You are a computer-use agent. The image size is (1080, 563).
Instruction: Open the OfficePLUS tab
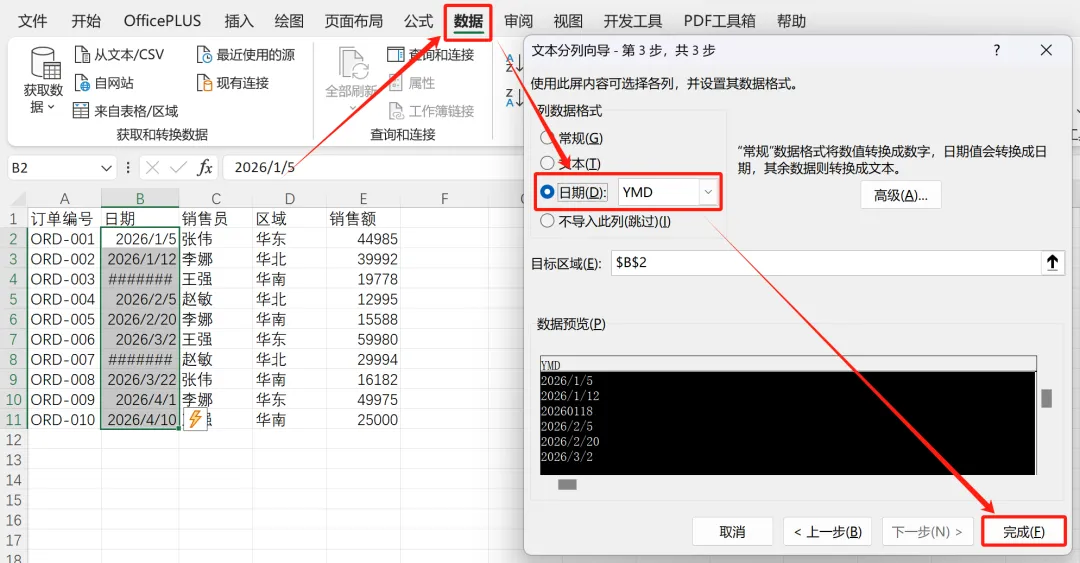[x=163, y=21]
